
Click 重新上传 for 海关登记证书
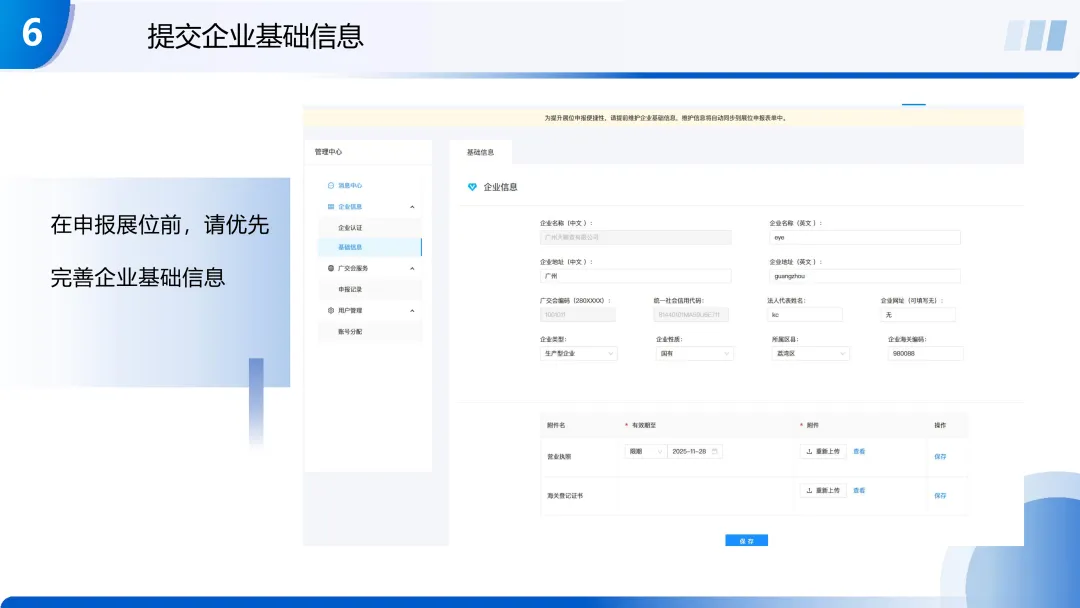pyautogui.click(x=823, y=490)
